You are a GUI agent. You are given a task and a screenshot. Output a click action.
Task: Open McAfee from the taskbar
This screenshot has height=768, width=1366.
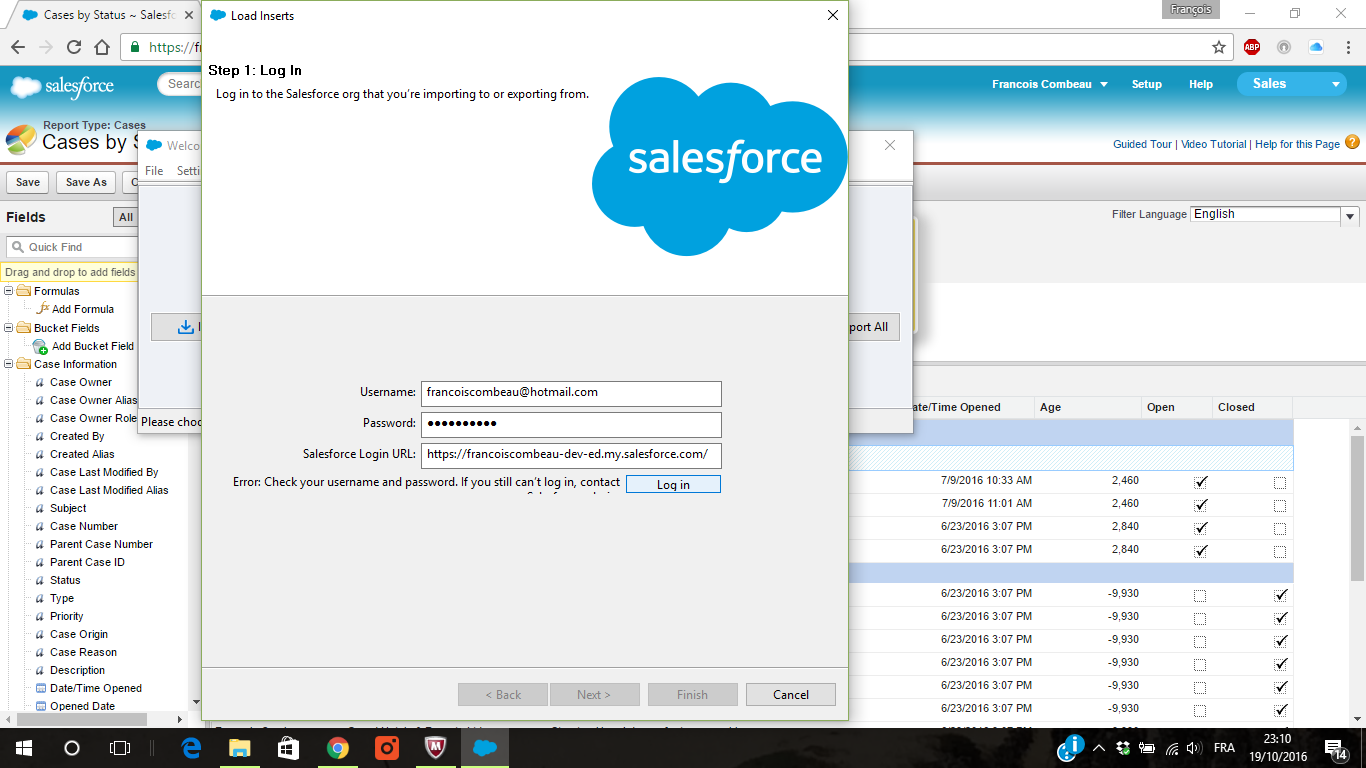point(435,748)
